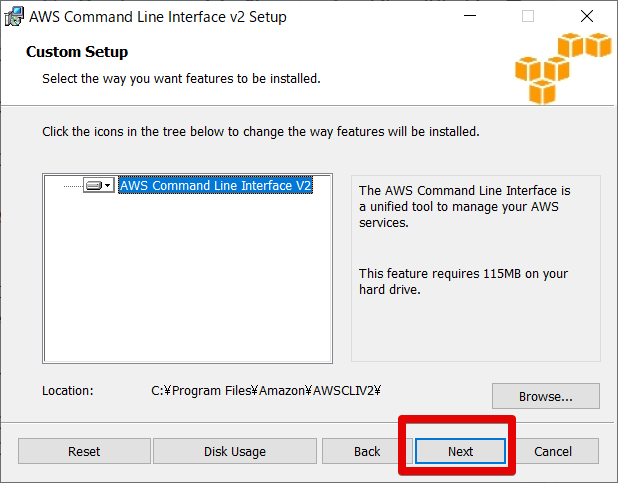This screenshot has width=618, height=483.
Task: Open the Disk Usage dialog
Action: tap(235, 451)
